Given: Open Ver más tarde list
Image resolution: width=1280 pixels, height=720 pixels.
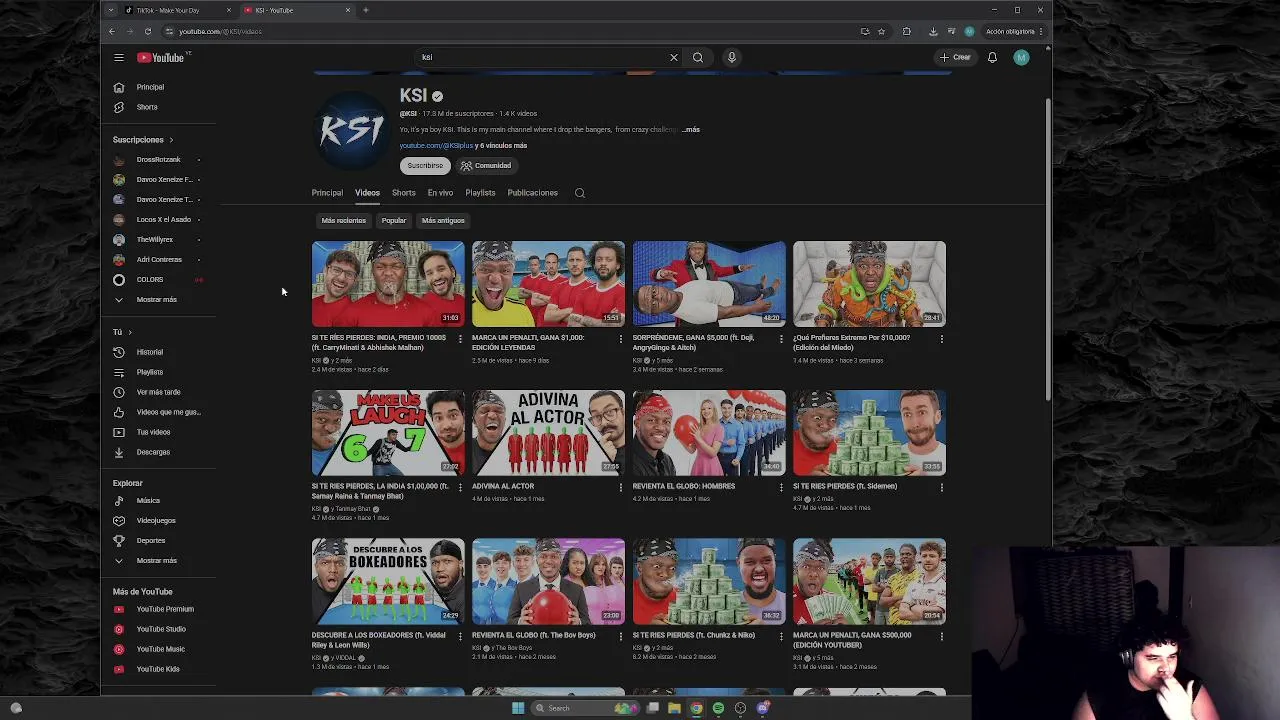Looking at the screenshot, I should [160, 392].
